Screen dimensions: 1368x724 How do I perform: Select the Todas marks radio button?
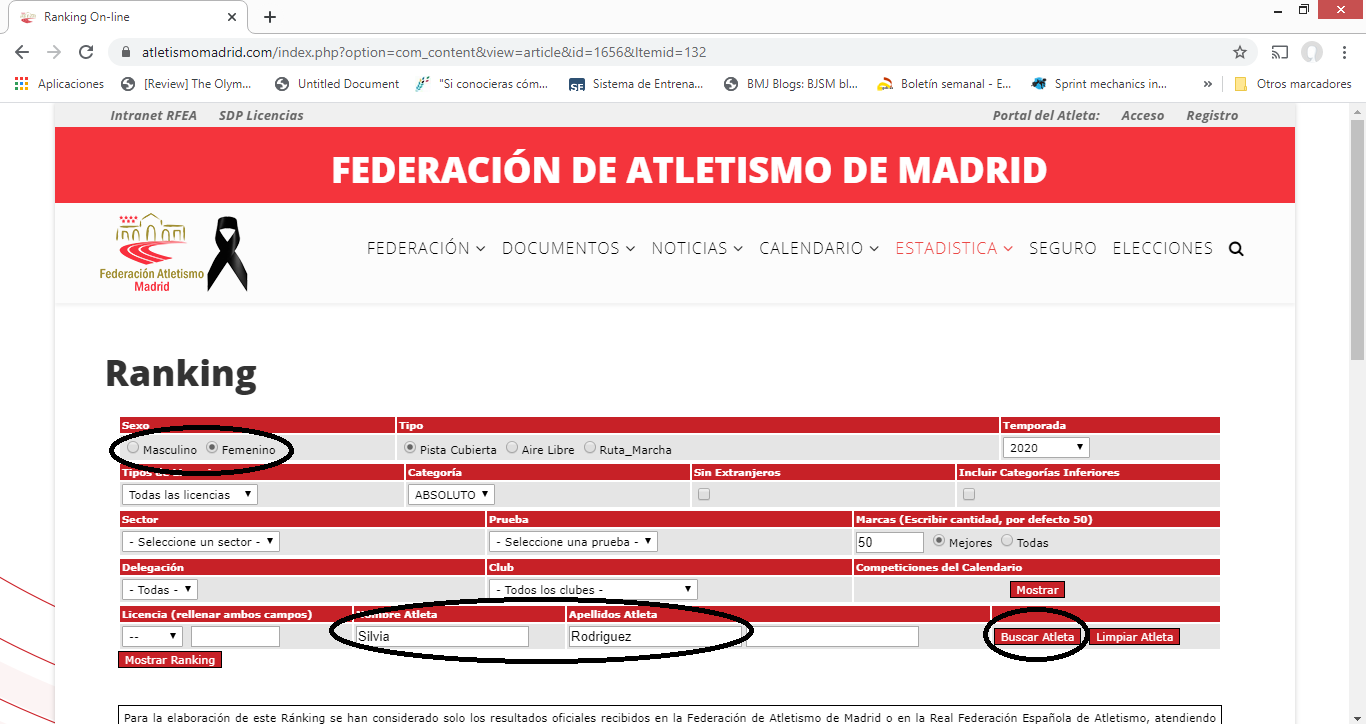[1007, 541]
